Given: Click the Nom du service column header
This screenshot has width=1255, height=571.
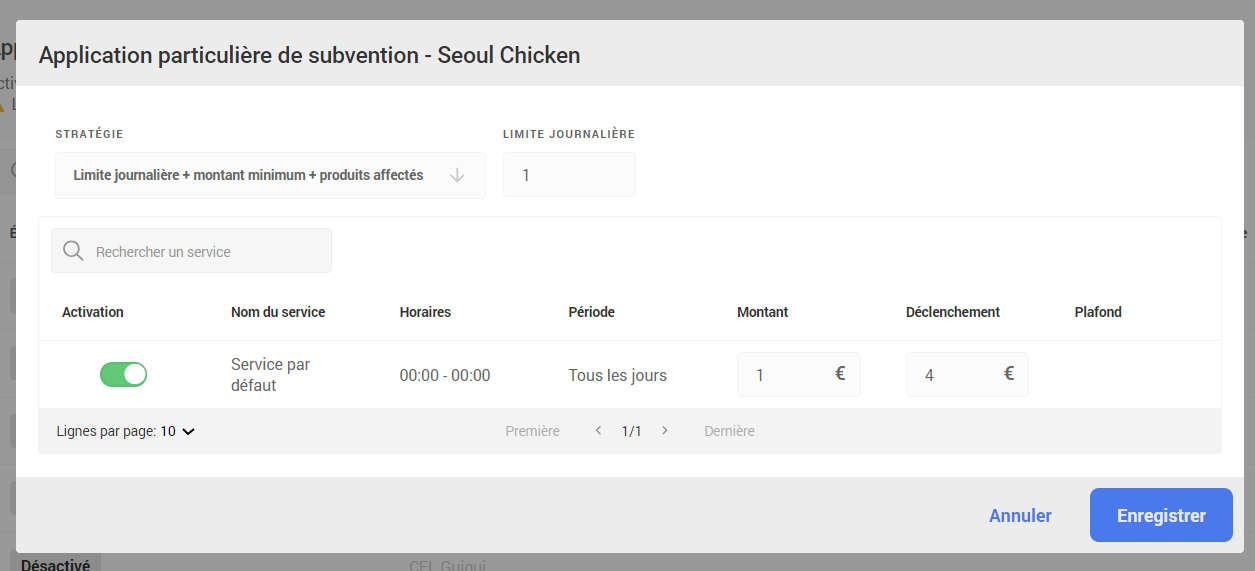Looking at the screenshot, I should 278,312.
